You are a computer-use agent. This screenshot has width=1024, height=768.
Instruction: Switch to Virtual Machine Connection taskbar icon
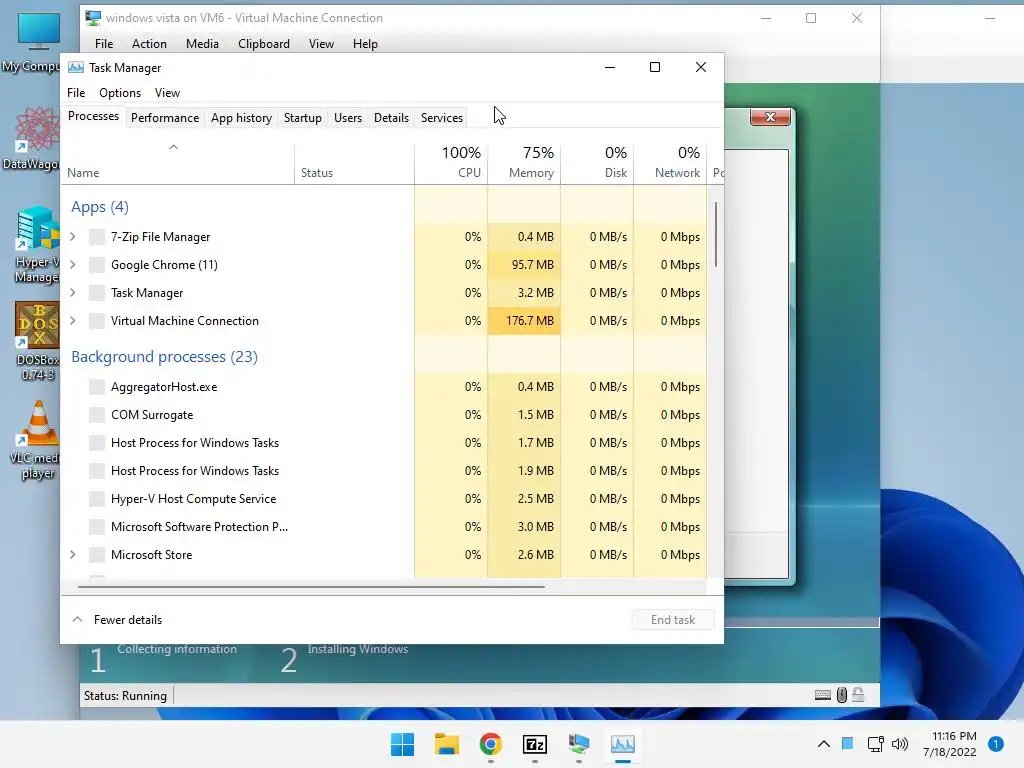click(x=579, y=744)
